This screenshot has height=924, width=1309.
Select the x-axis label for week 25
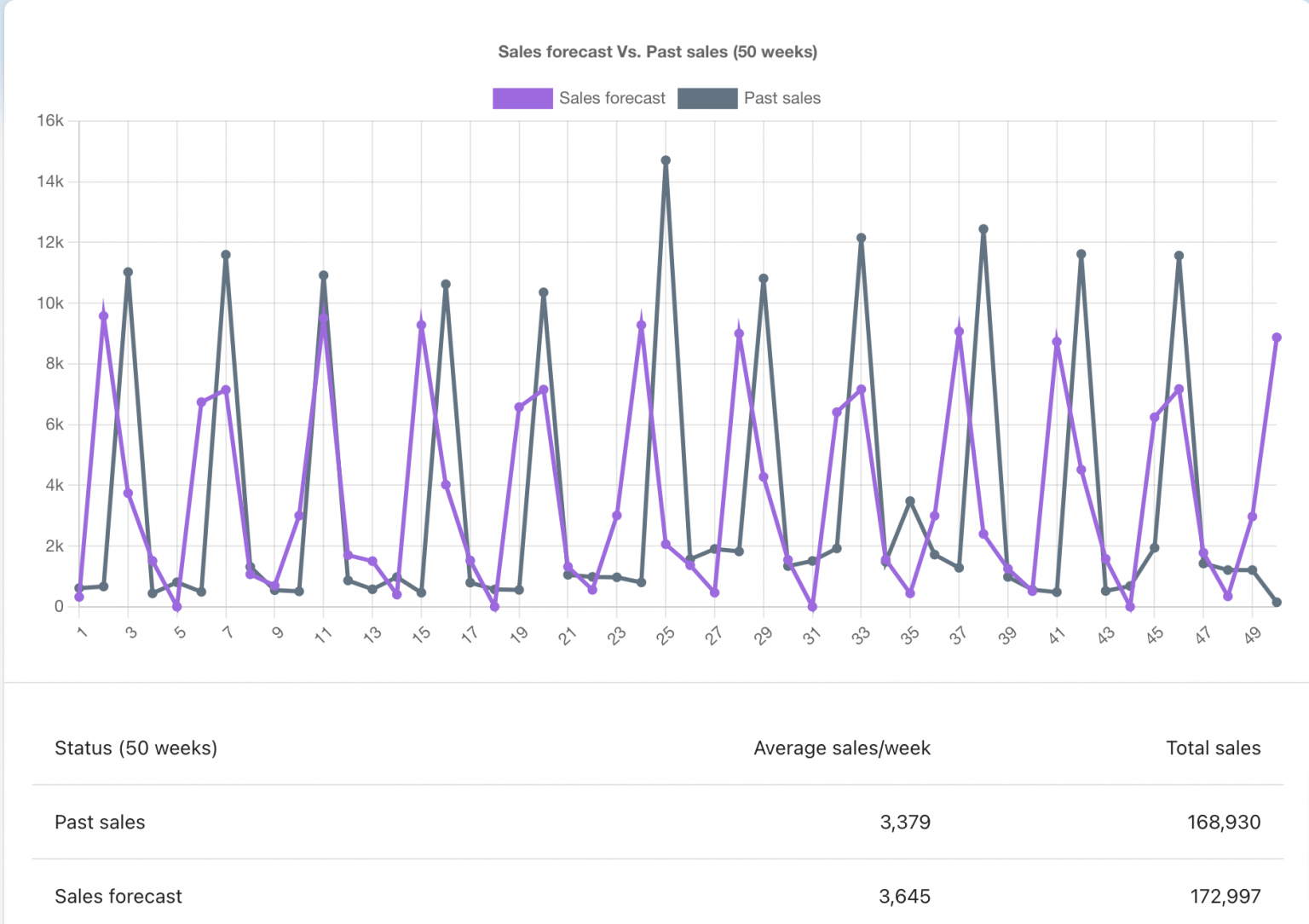click(x=666, y=635)
